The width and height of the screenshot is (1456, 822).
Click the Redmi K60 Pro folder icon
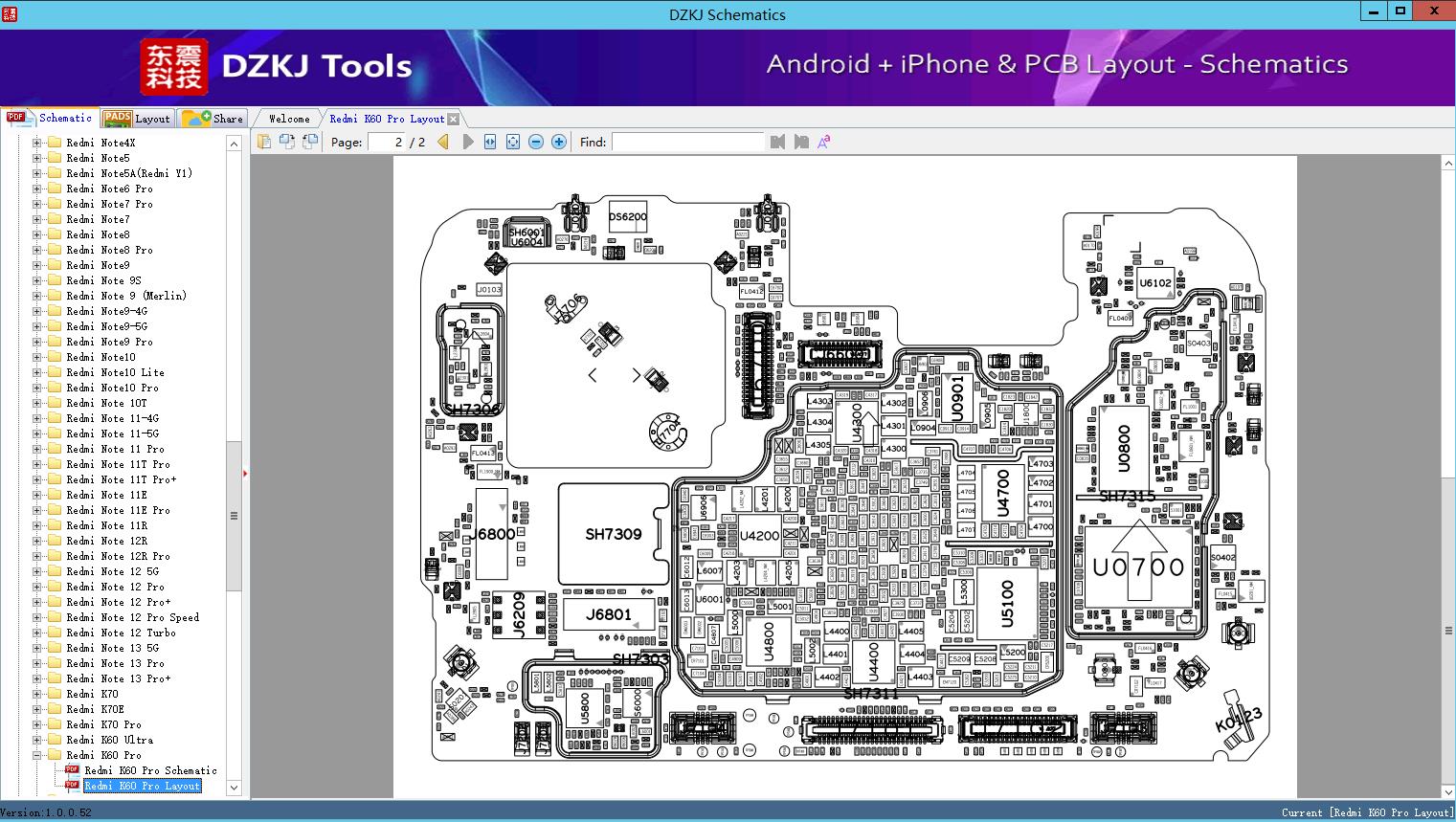55,755
